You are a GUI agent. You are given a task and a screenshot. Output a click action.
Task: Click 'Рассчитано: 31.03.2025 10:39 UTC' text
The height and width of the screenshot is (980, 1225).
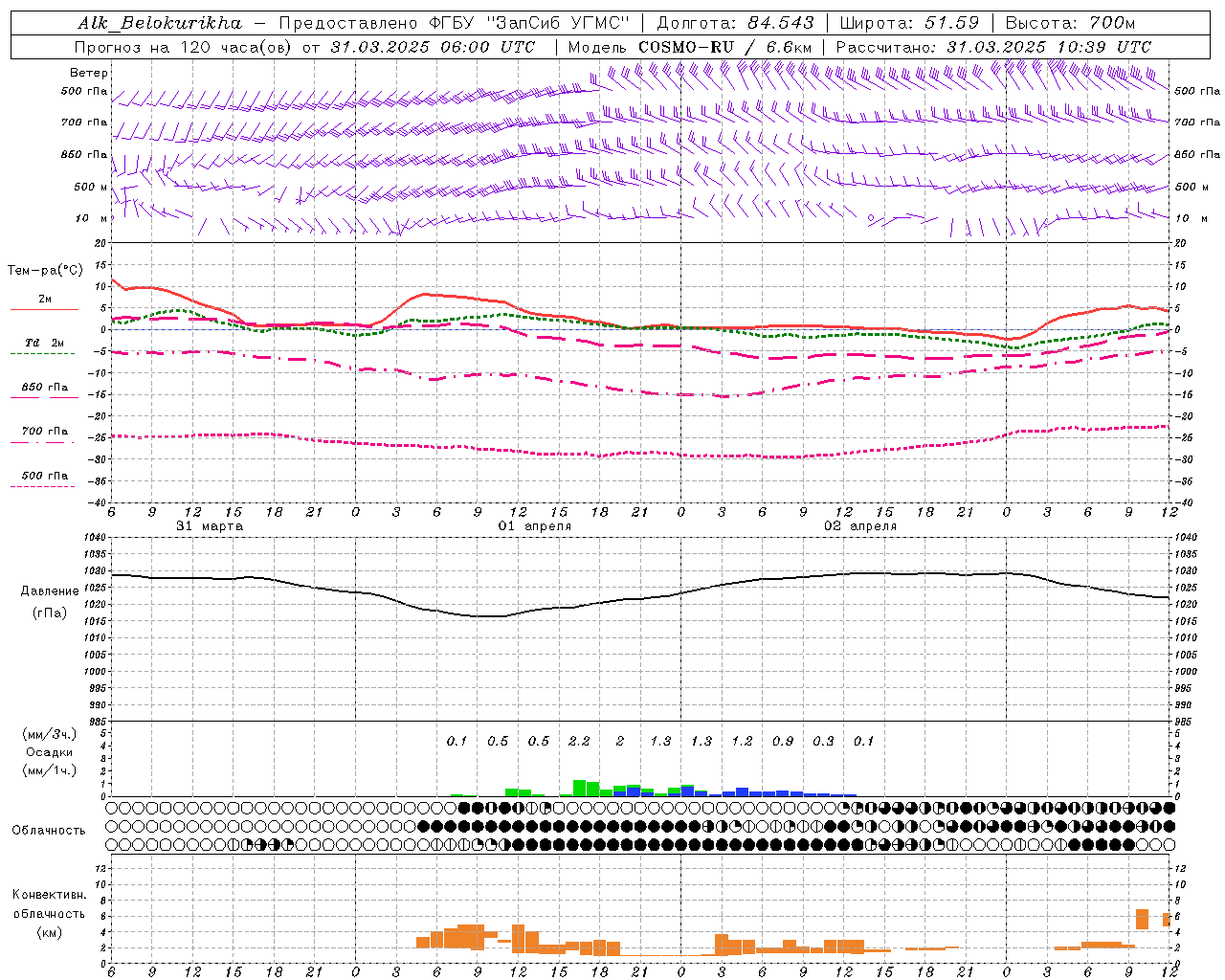(x=993, y=46)
